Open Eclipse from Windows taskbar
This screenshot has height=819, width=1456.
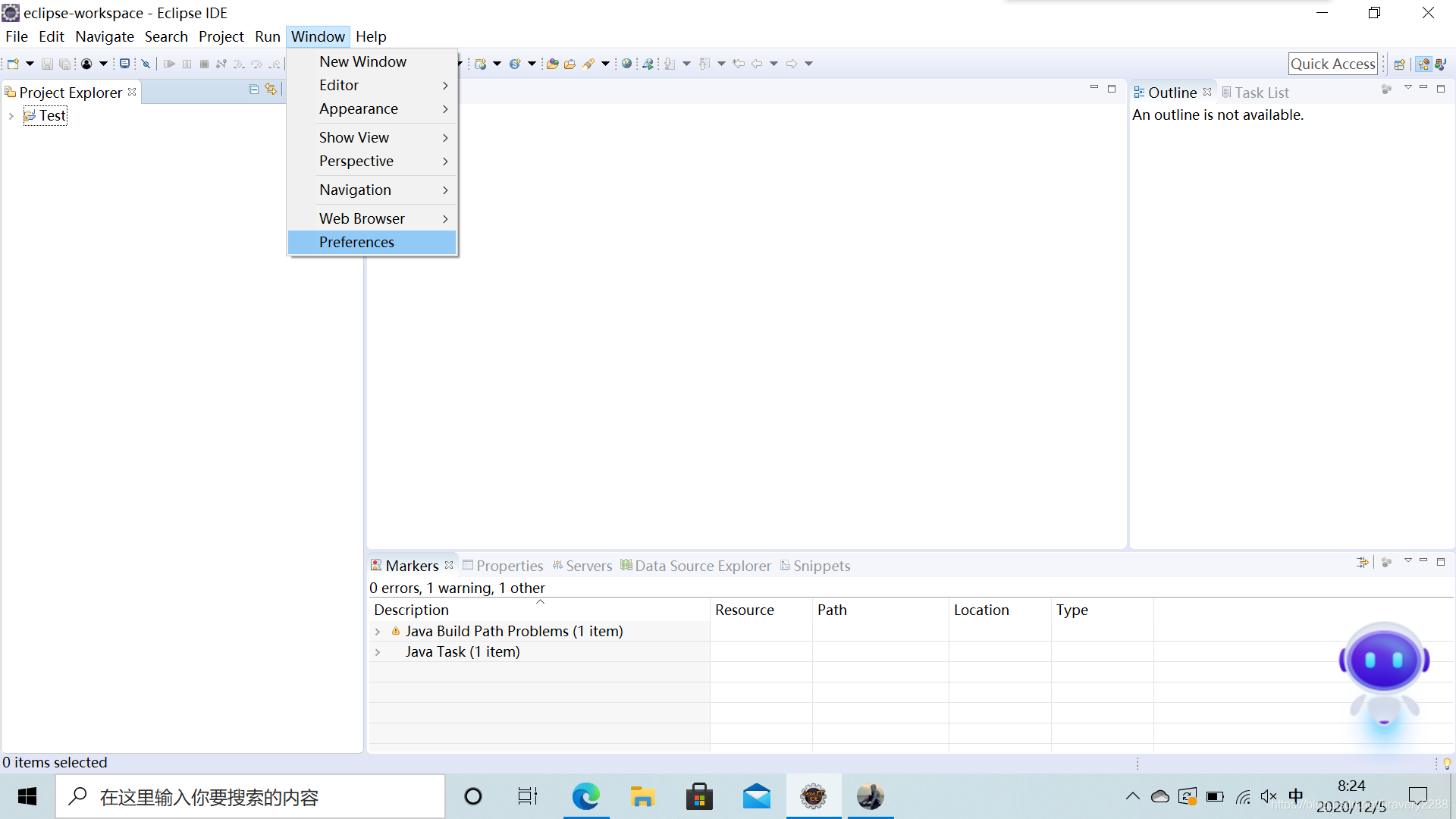click(x=814, y=796)
